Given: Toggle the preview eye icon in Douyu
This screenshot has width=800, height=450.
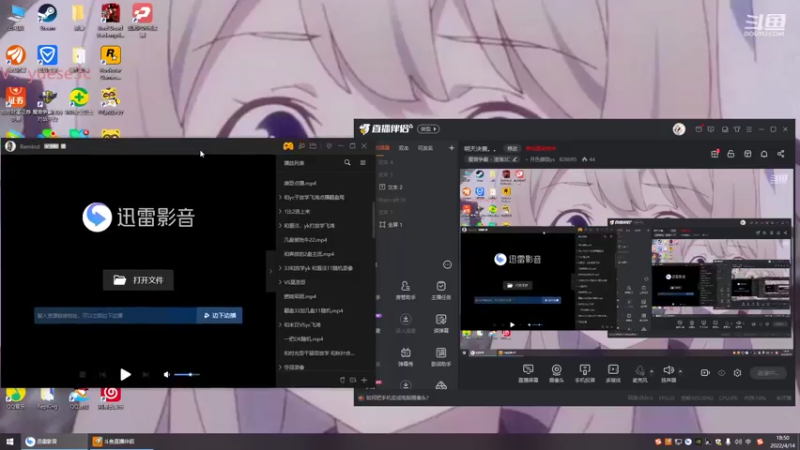Looking at the screenshot, I should [721, 373].
